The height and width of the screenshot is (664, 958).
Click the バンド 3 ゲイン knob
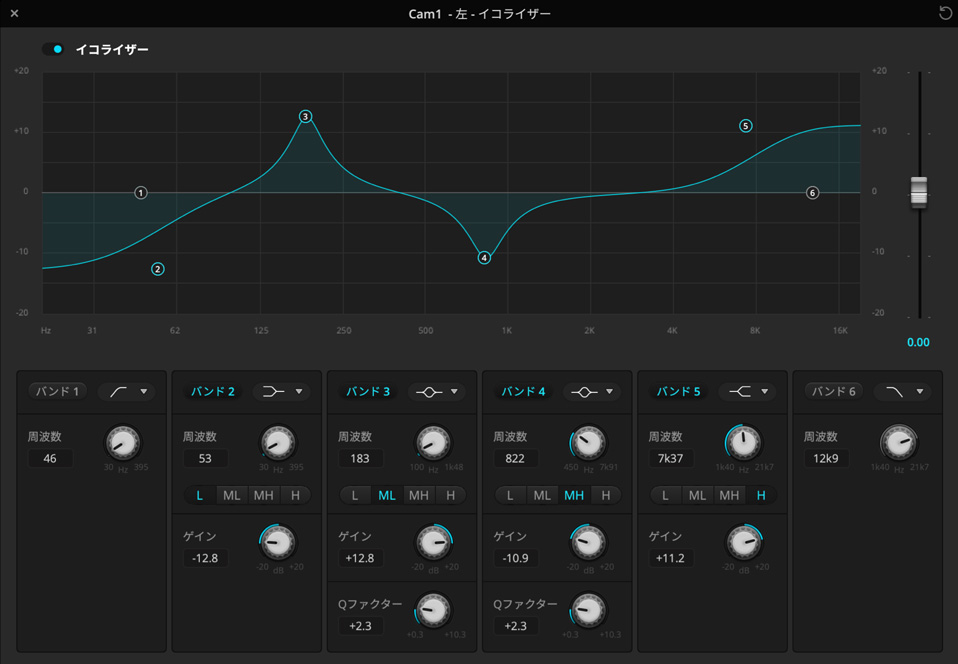pyautogui.click(x=432, y=543)
